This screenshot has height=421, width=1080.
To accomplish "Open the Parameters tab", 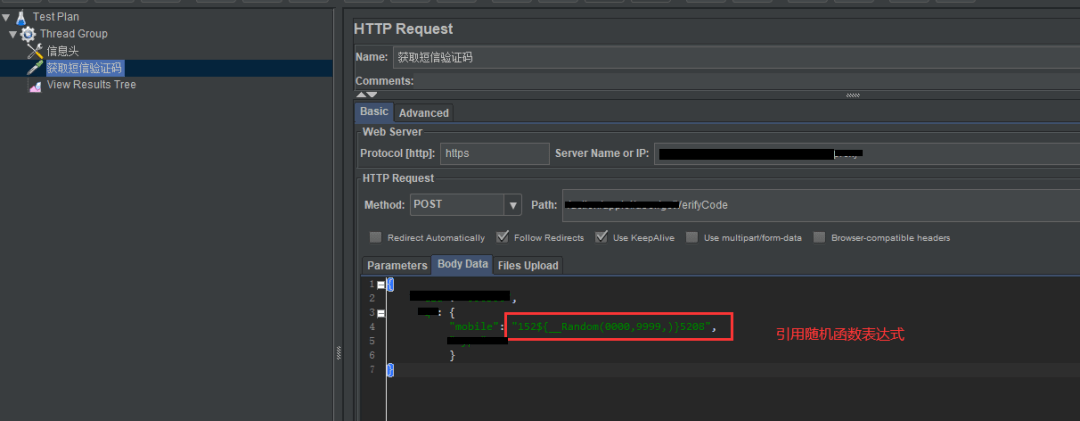I will point(396,265).
